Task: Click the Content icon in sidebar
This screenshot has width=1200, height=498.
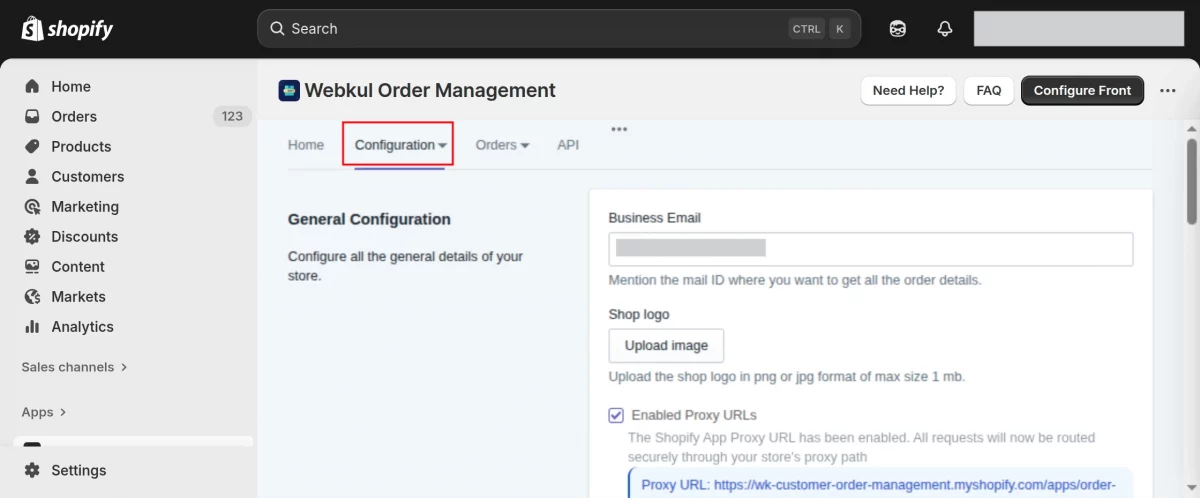Action: pos(32,267)
